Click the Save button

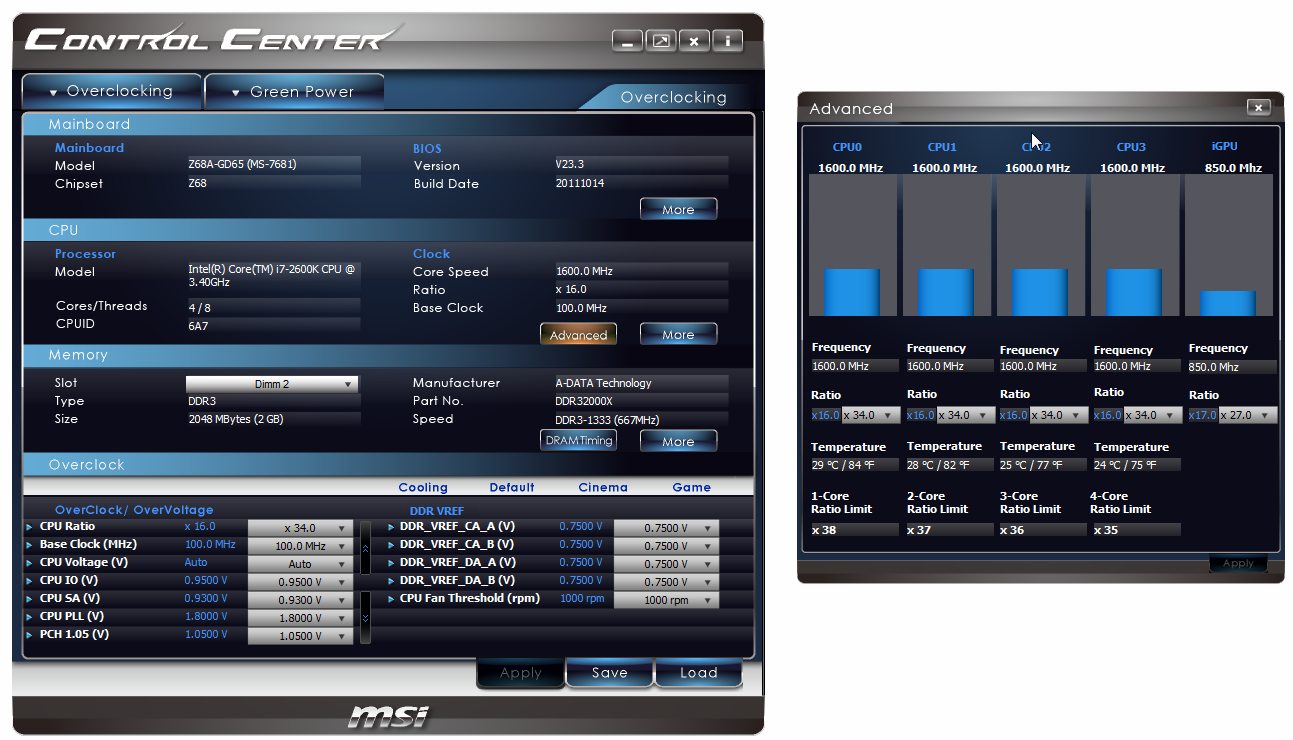[609, 673]
